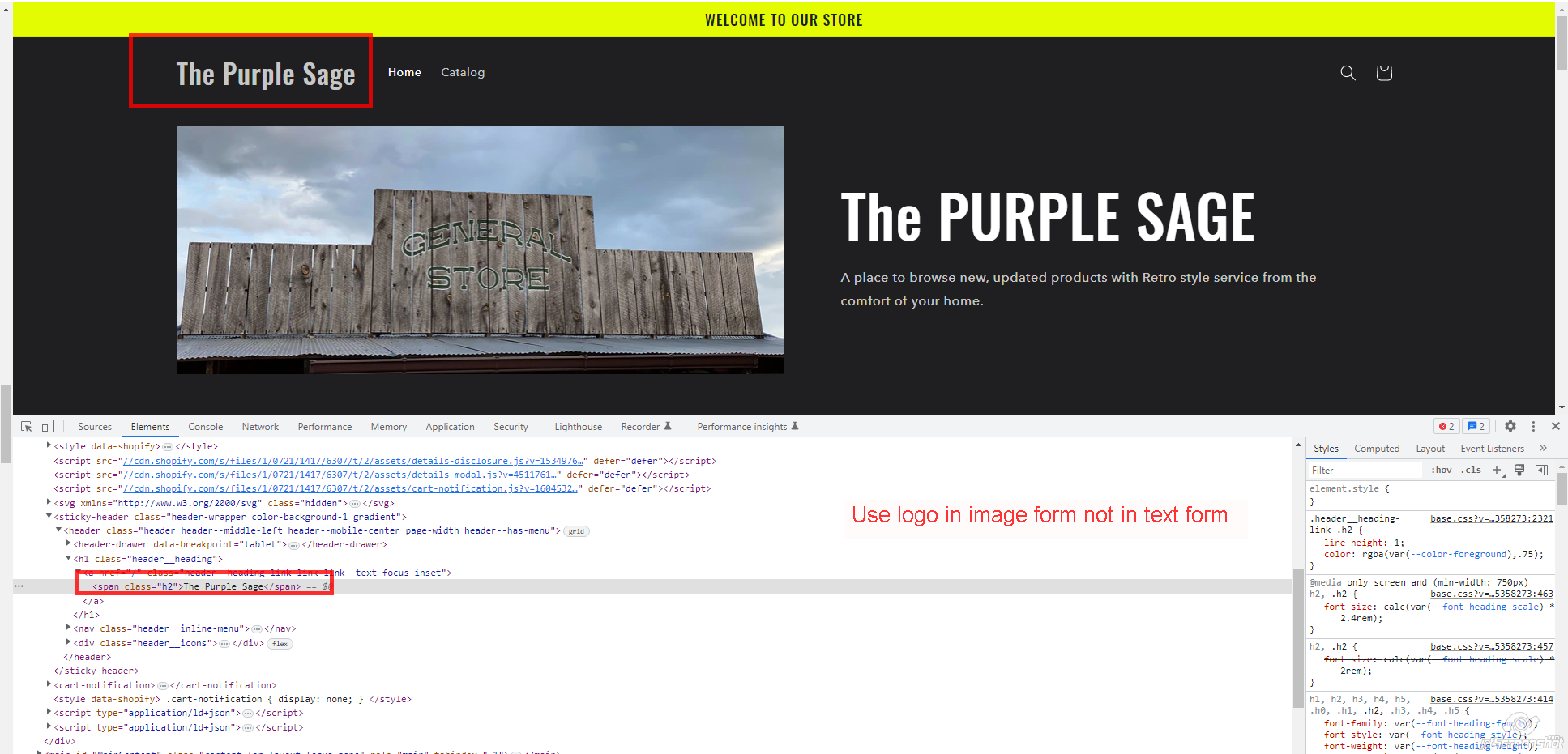The image size is (1568, 754).
Task: Activate the inspect element picker tool
Action: [x=27, y=426]
